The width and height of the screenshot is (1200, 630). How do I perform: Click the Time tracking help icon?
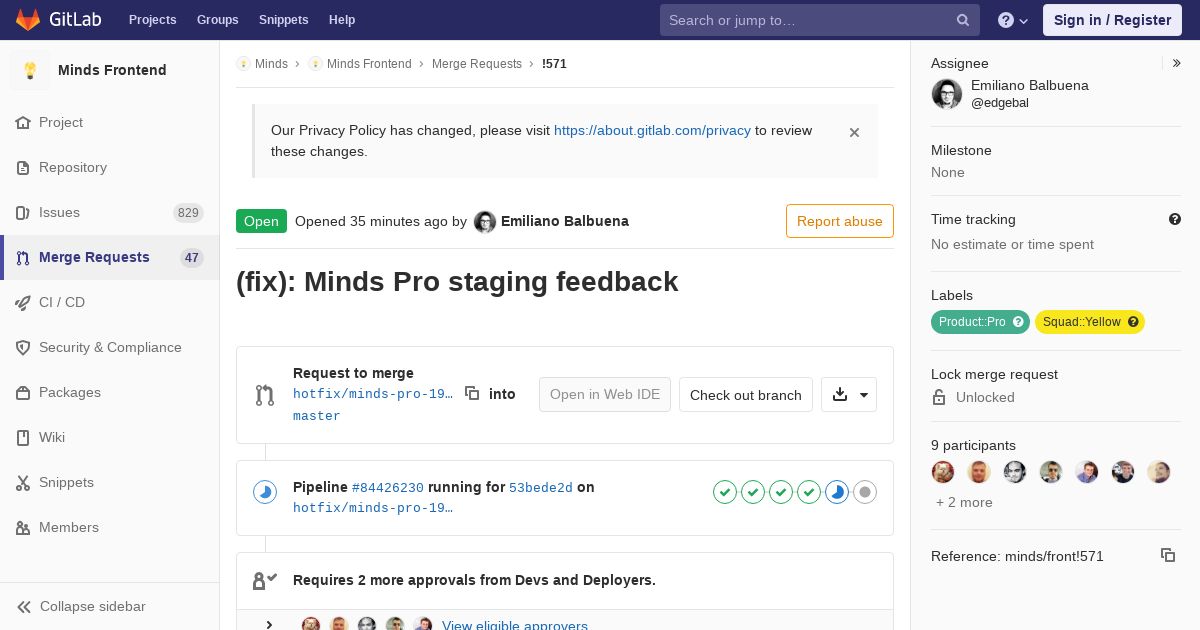(x=1175, y=219)
